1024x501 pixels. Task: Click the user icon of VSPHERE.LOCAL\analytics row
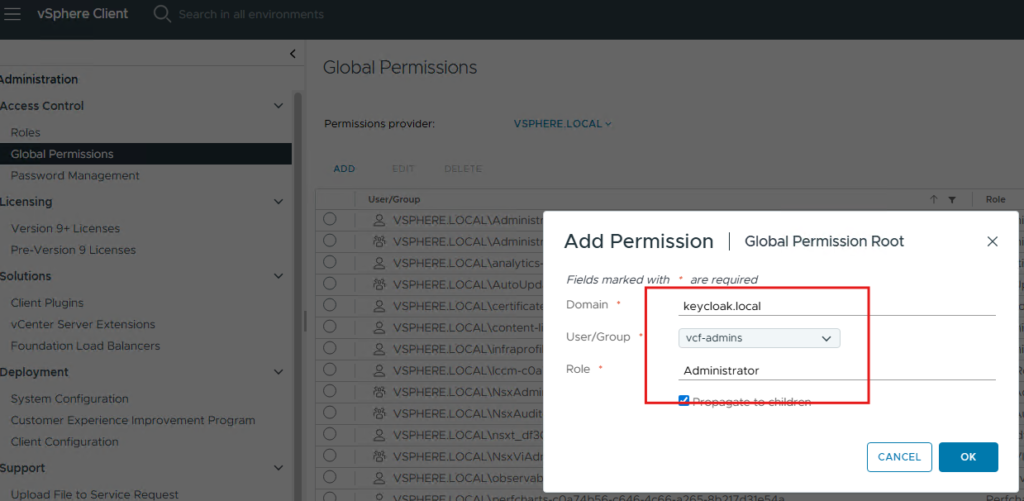379,262
